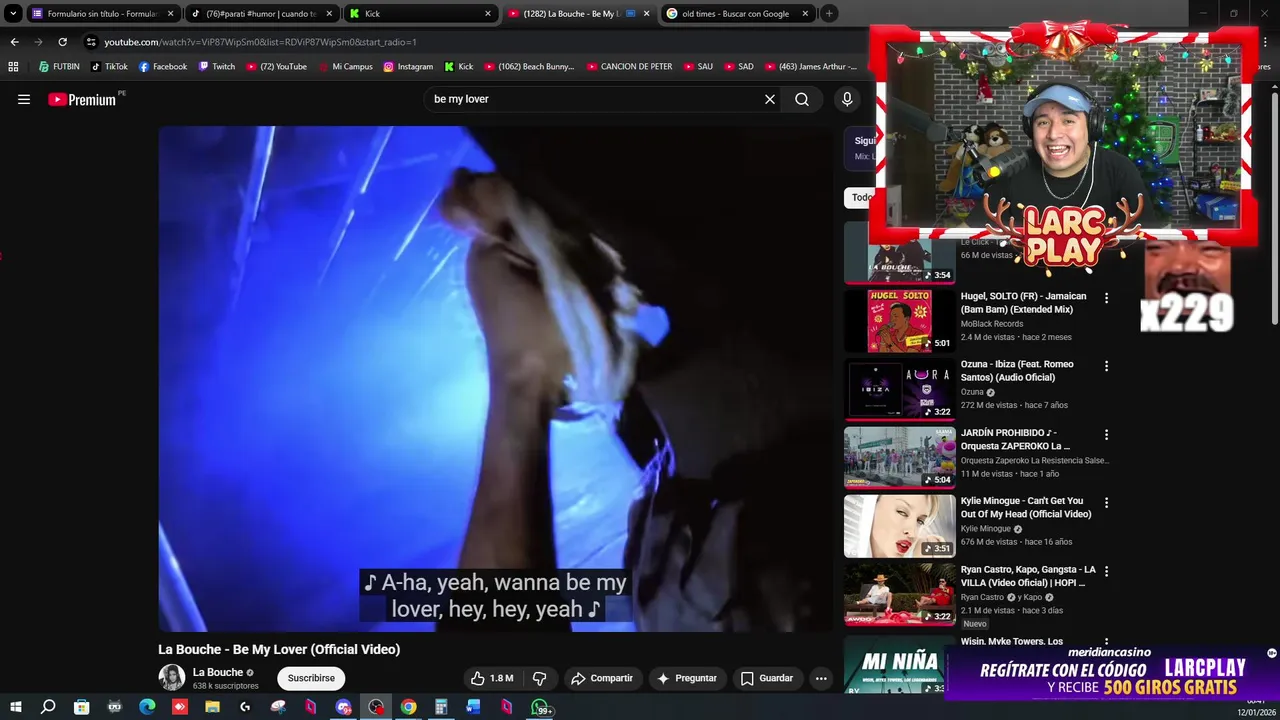Screen dimensions: 1280x720
Task: Open Hugel SOLTO Jamaican video thumbnail
Action: point(899,320)
